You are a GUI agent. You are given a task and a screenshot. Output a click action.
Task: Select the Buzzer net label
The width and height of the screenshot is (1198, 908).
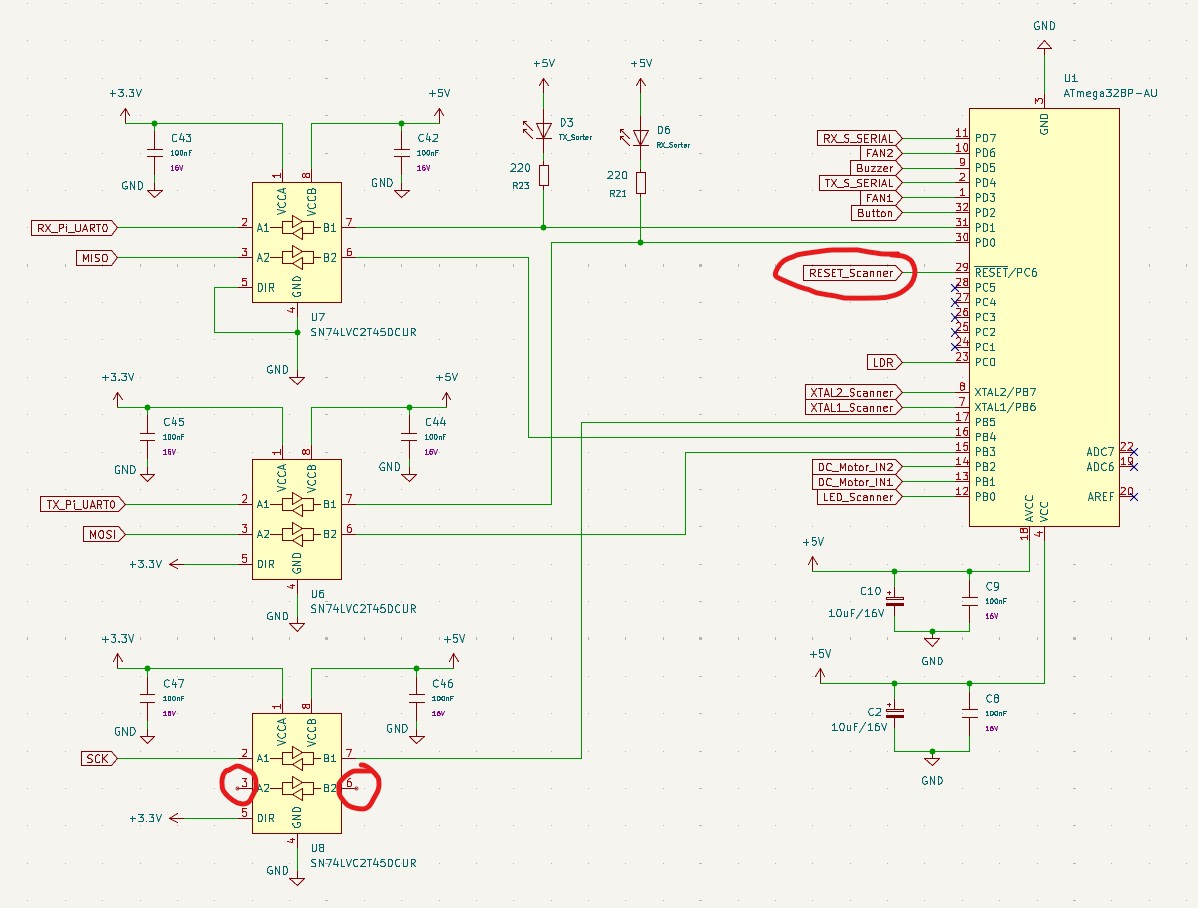click(873, 168)
